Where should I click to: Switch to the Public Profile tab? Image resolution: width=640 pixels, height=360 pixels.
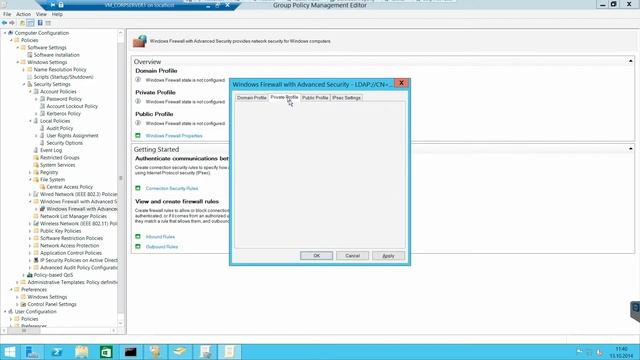coord(315,98)
